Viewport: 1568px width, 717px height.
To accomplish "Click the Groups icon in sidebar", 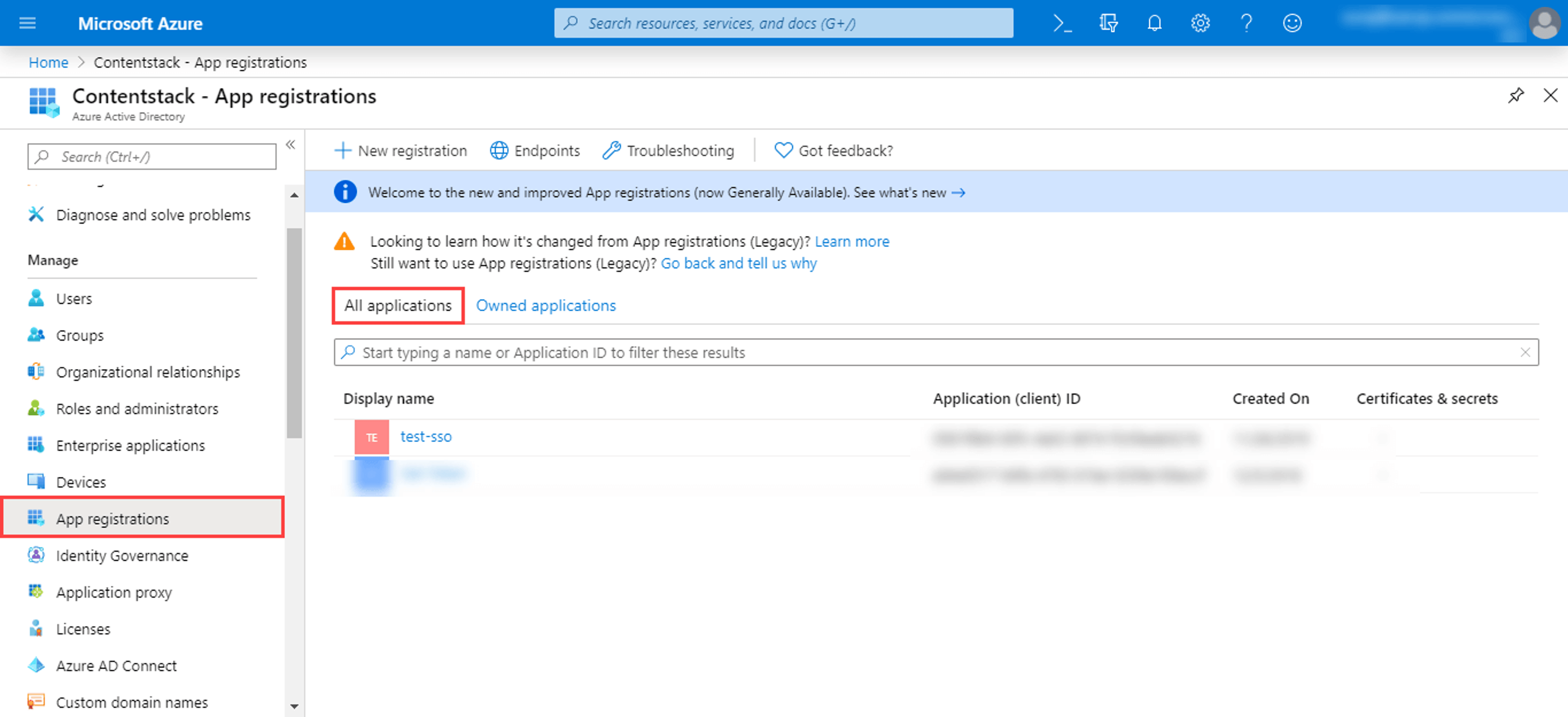I will 36,335.
